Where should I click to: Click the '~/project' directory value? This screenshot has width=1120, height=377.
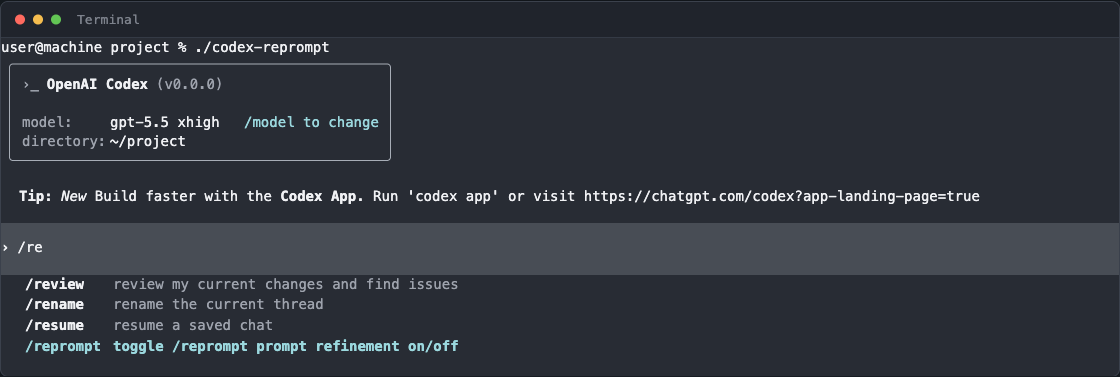147,141
